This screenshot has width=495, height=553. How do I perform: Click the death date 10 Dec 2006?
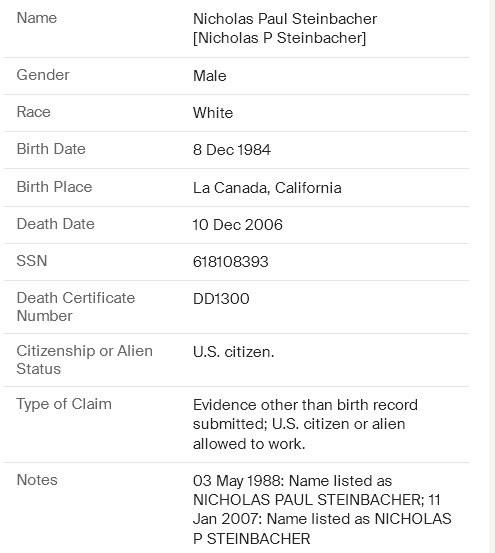238,225
